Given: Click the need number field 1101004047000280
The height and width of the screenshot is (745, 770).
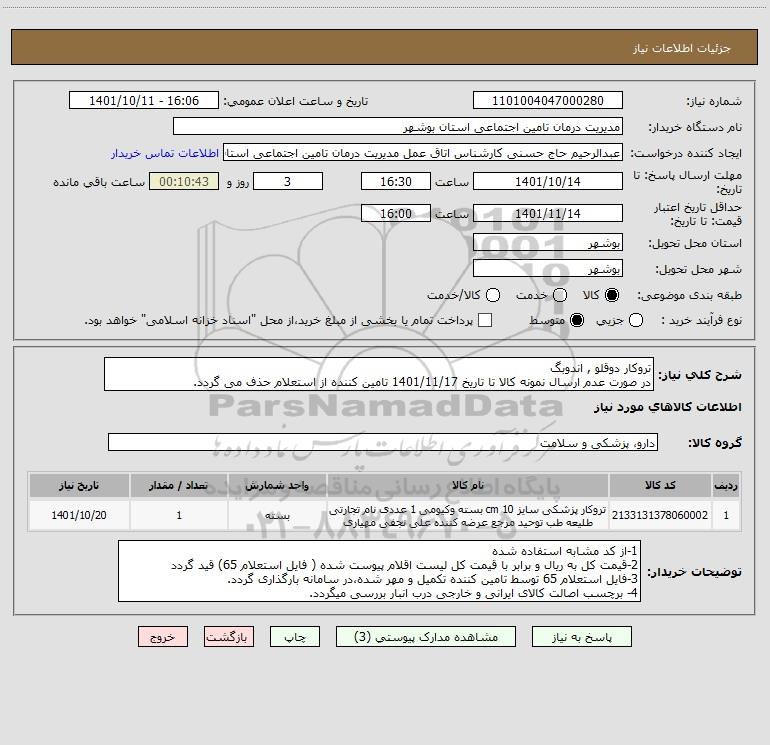Looking at the screenshot, I should coord(548,101).
